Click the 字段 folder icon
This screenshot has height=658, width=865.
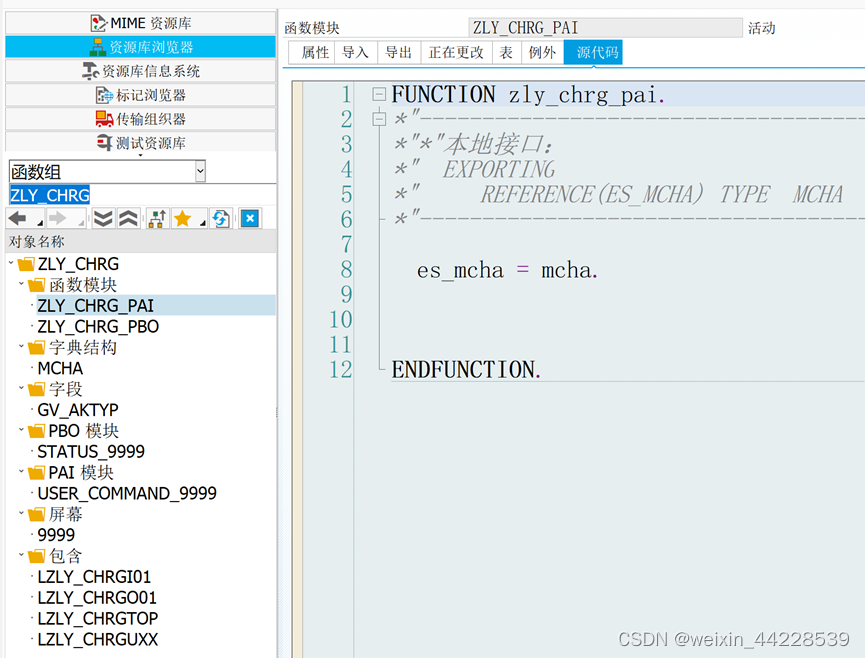click(36, 389)
